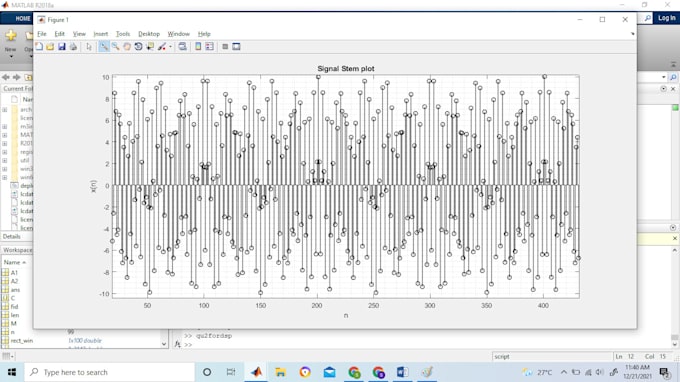This screenshot has width=680, height=382.
Task: Select variable 'fid' in Workspace
Action: [14, 307]
